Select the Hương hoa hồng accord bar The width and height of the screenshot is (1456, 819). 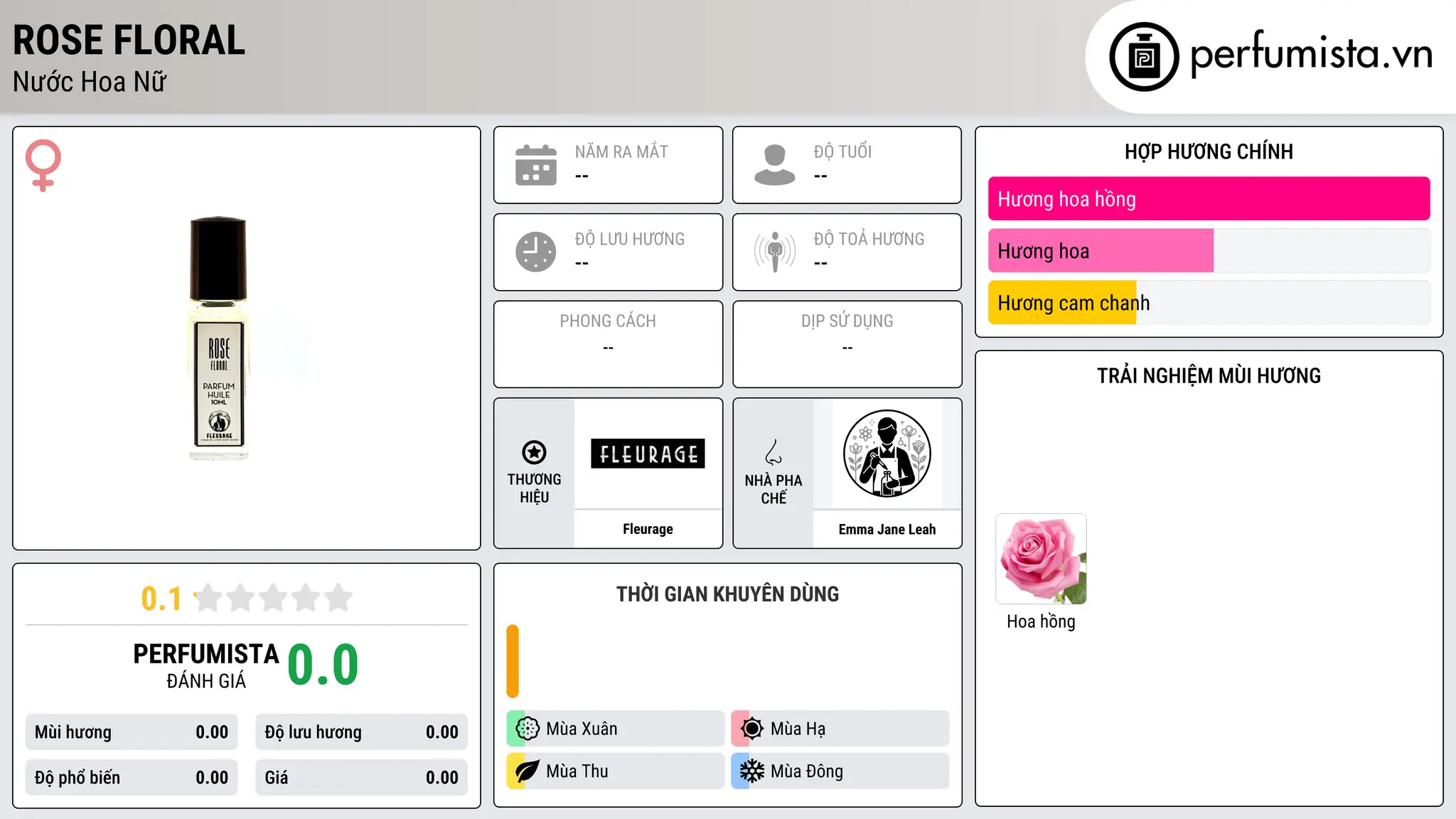pos(1209,199)
